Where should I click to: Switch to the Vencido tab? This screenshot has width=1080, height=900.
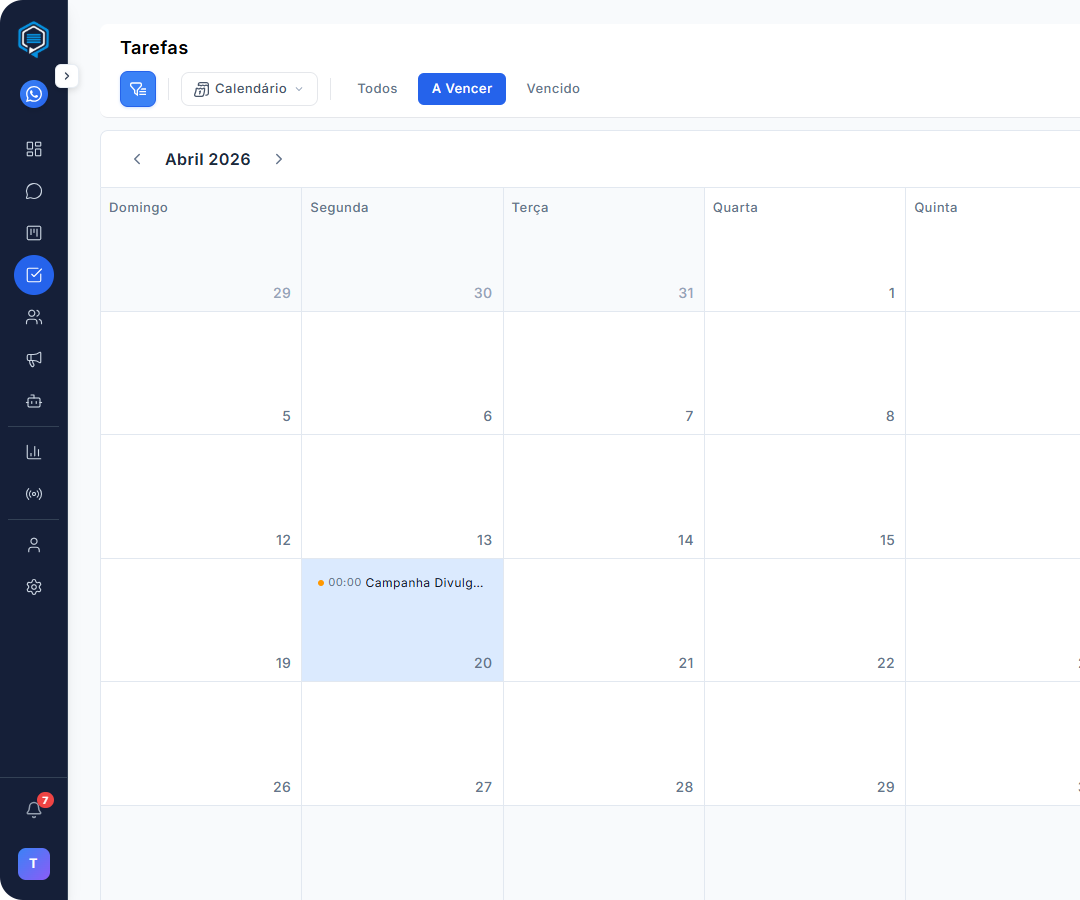pos(553,89)
